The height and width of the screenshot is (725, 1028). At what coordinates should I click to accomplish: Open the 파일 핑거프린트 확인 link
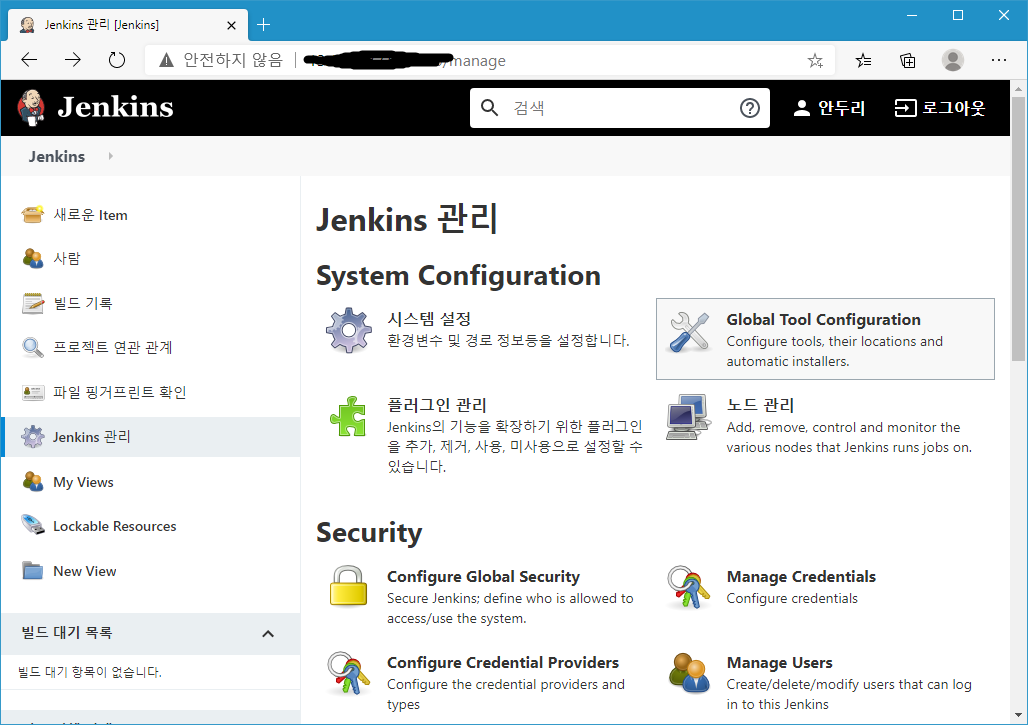coord(119,392)
